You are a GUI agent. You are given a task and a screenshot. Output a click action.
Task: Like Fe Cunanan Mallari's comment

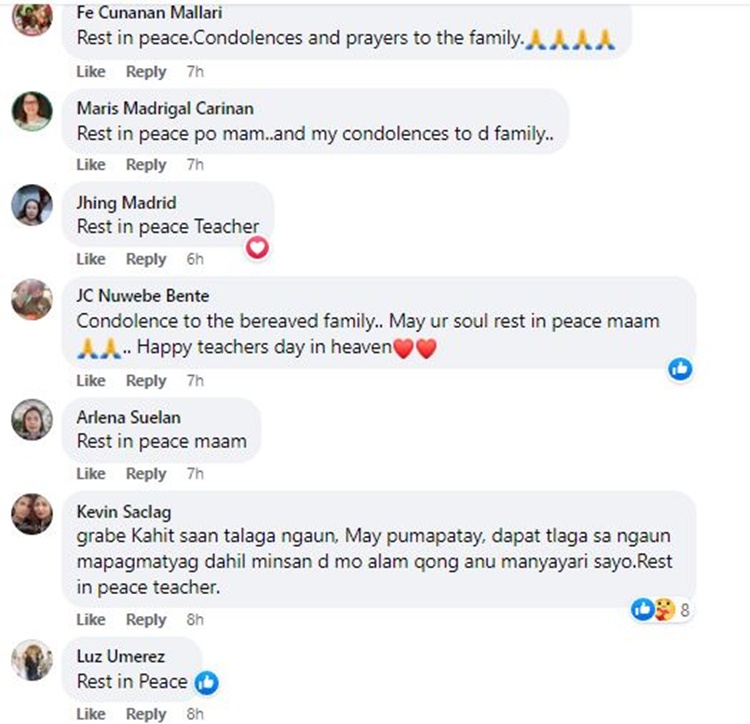click(91, 71)
